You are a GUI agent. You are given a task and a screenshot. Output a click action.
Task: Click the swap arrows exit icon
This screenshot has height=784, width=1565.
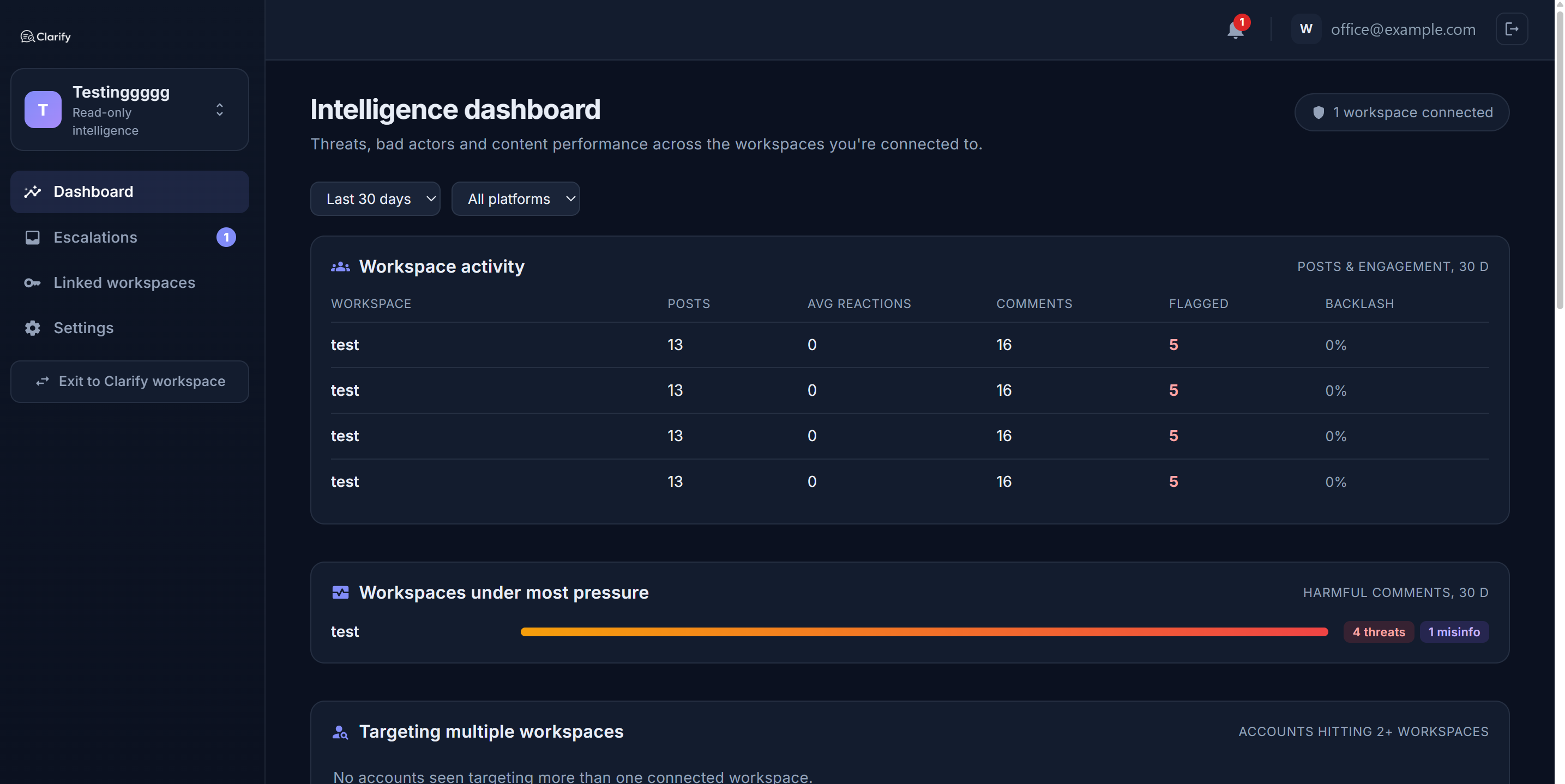click(x=42, y=382)
